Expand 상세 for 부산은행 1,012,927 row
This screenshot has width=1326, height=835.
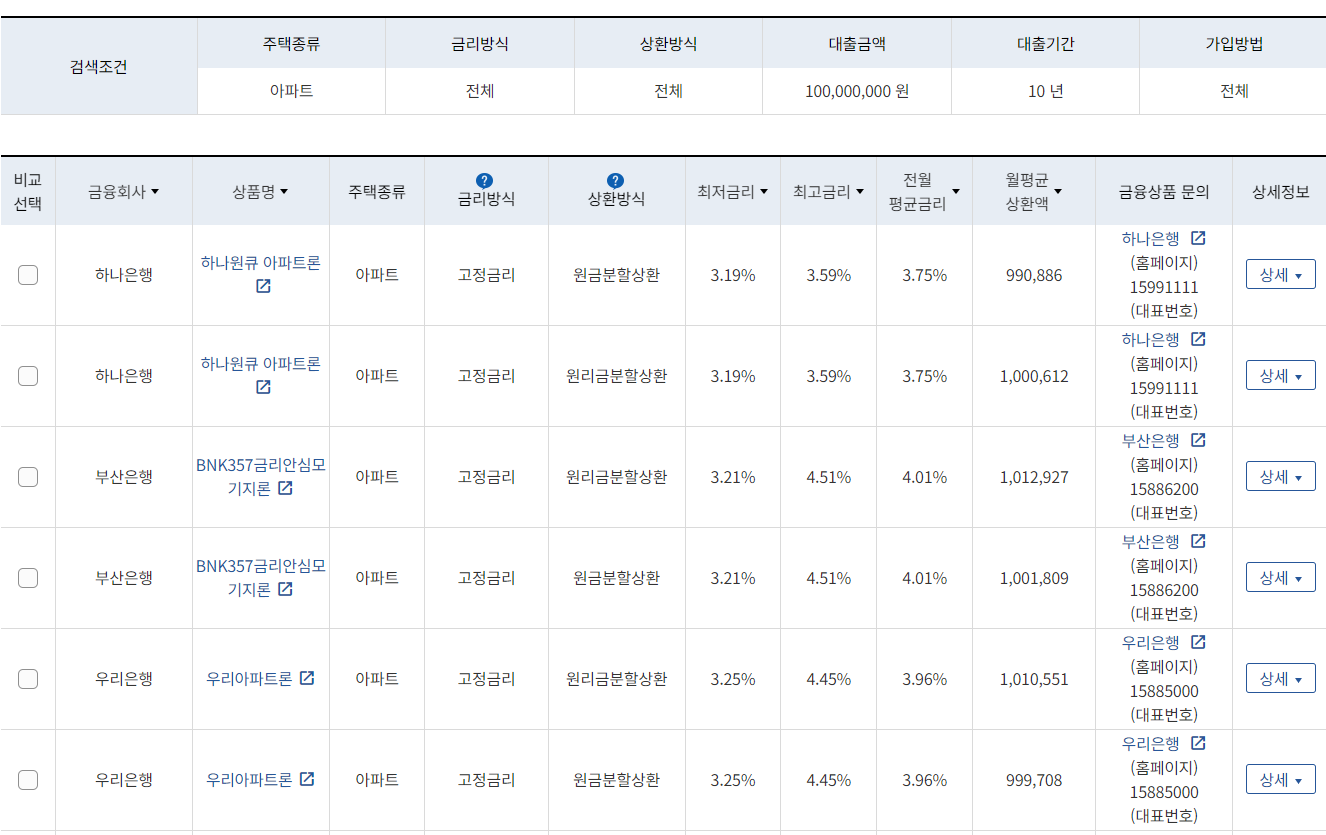[1280, 476]
